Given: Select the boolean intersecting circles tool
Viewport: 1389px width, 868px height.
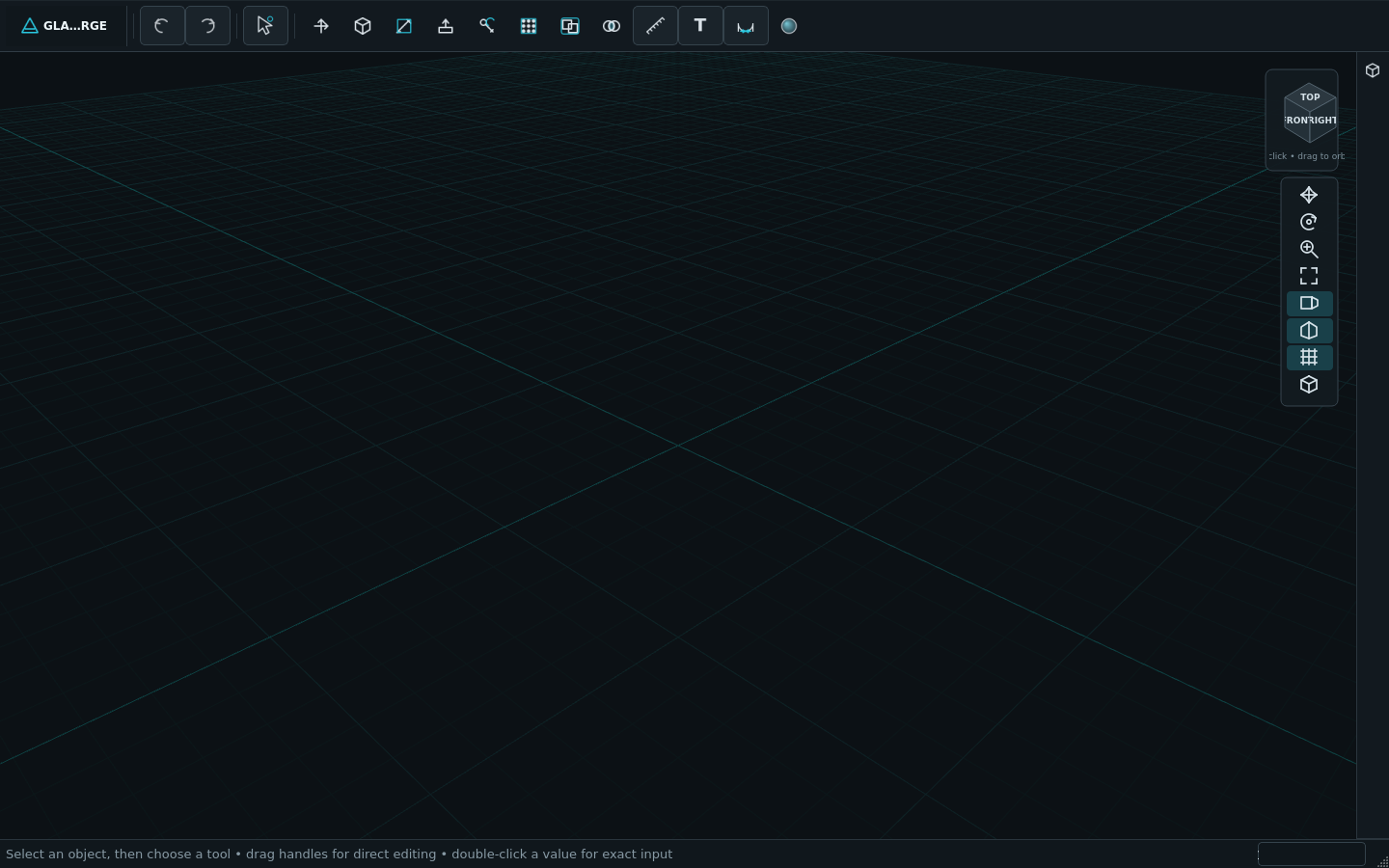Looking at the screenshot, I should 612,26.
